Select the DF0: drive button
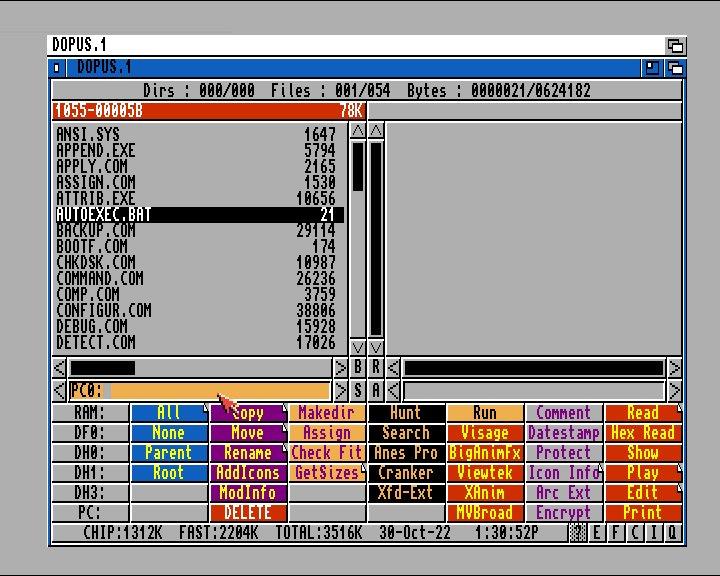This screenshot has width=720, height=576. (90, 433)
